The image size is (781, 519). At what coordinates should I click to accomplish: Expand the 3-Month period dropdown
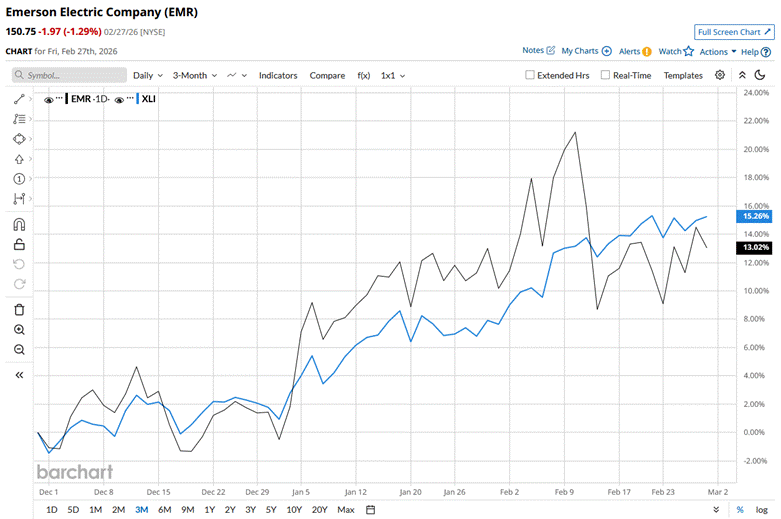(194, 75)
